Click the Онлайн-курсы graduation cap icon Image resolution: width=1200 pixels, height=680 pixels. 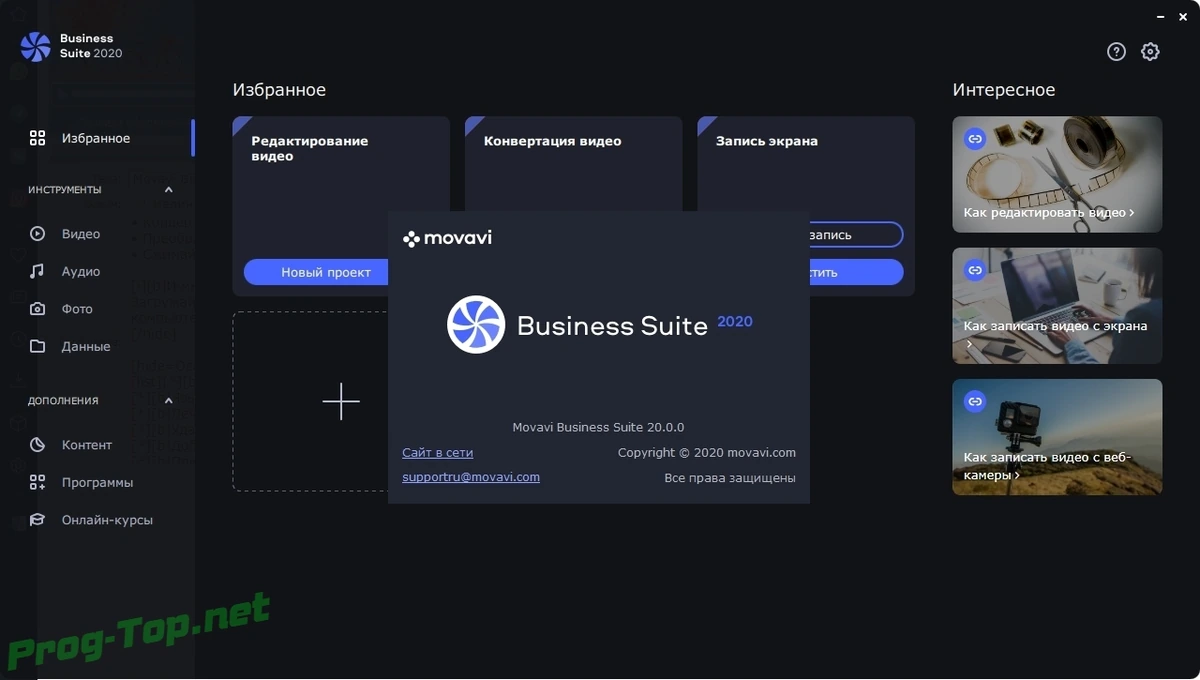pyautogui.click(x=37, y=520)
